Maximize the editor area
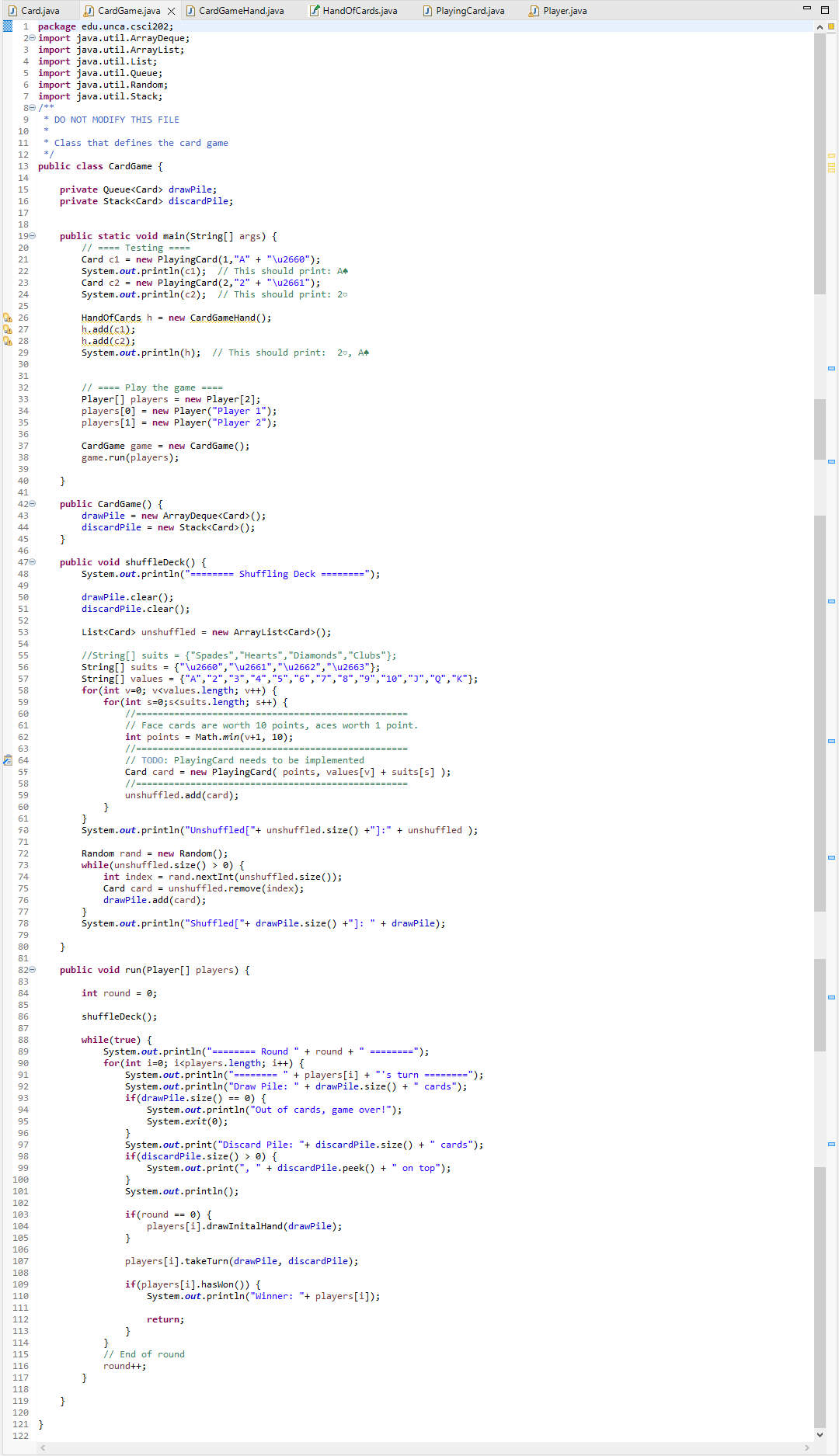 click(x=825, y=10)
